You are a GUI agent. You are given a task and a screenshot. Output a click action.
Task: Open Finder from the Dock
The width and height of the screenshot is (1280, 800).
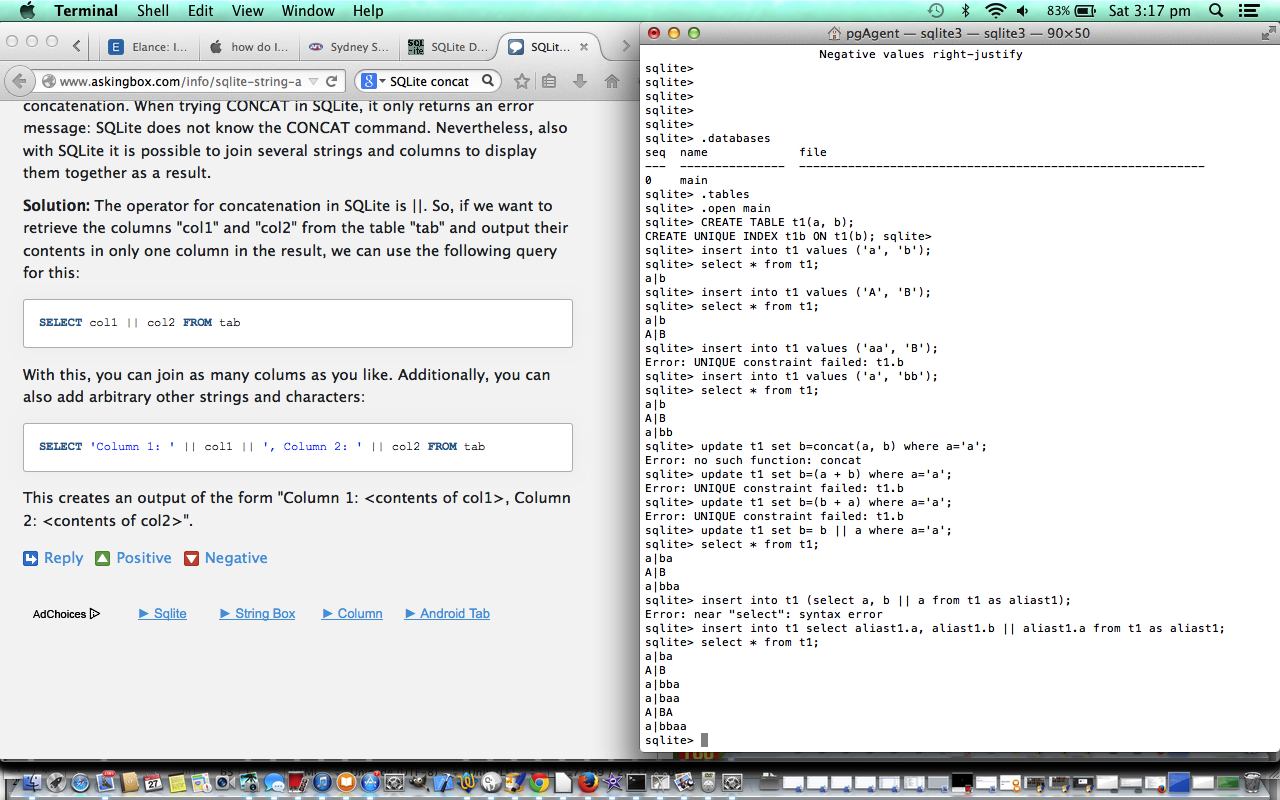(x=33, y=782)
